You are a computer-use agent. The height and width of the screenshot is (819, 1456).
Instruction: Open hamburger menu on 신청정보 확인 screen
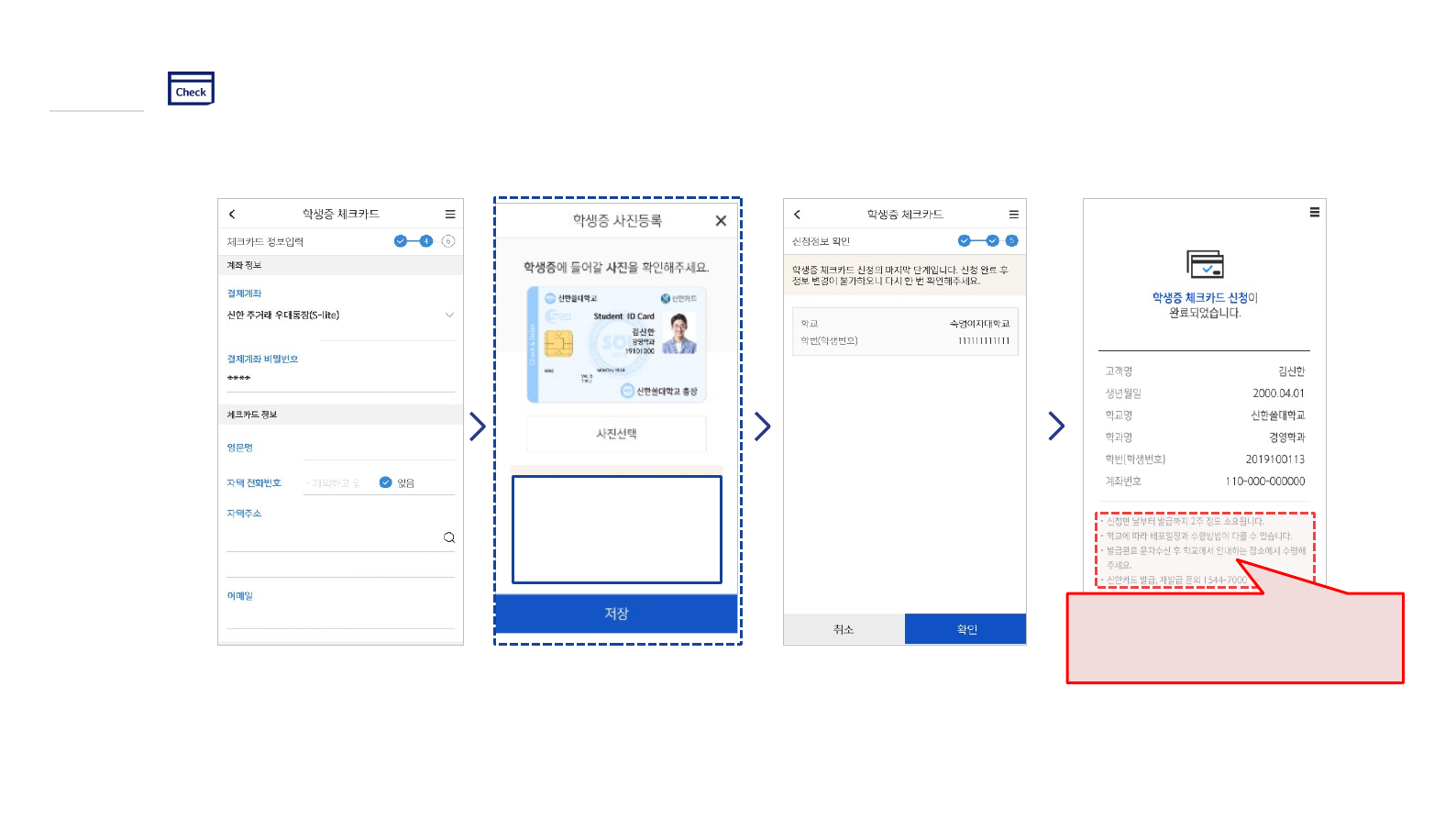click(1013, 215)
